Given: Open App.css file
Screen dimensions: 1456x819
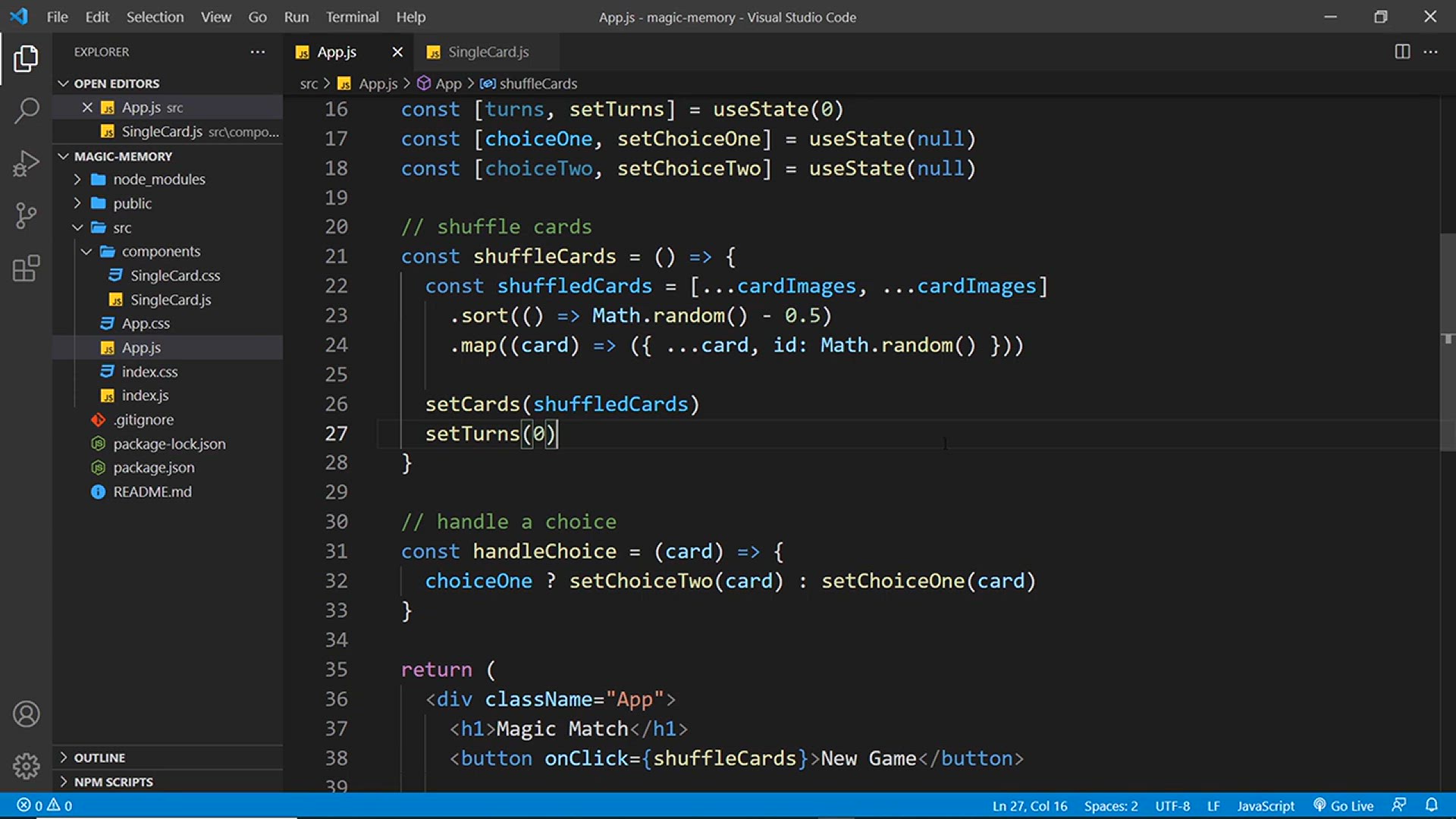Looking at the screenshot, I should [168, 323].
